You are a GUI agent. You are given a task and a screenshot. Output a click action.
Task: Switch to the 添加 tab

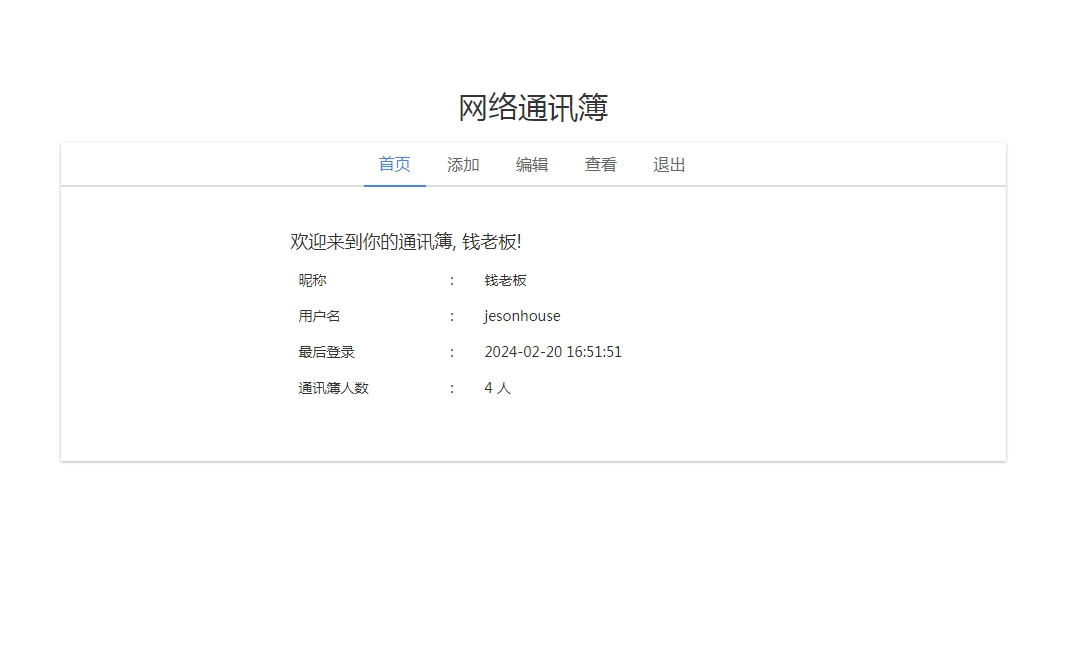click(x=463, y=165)
